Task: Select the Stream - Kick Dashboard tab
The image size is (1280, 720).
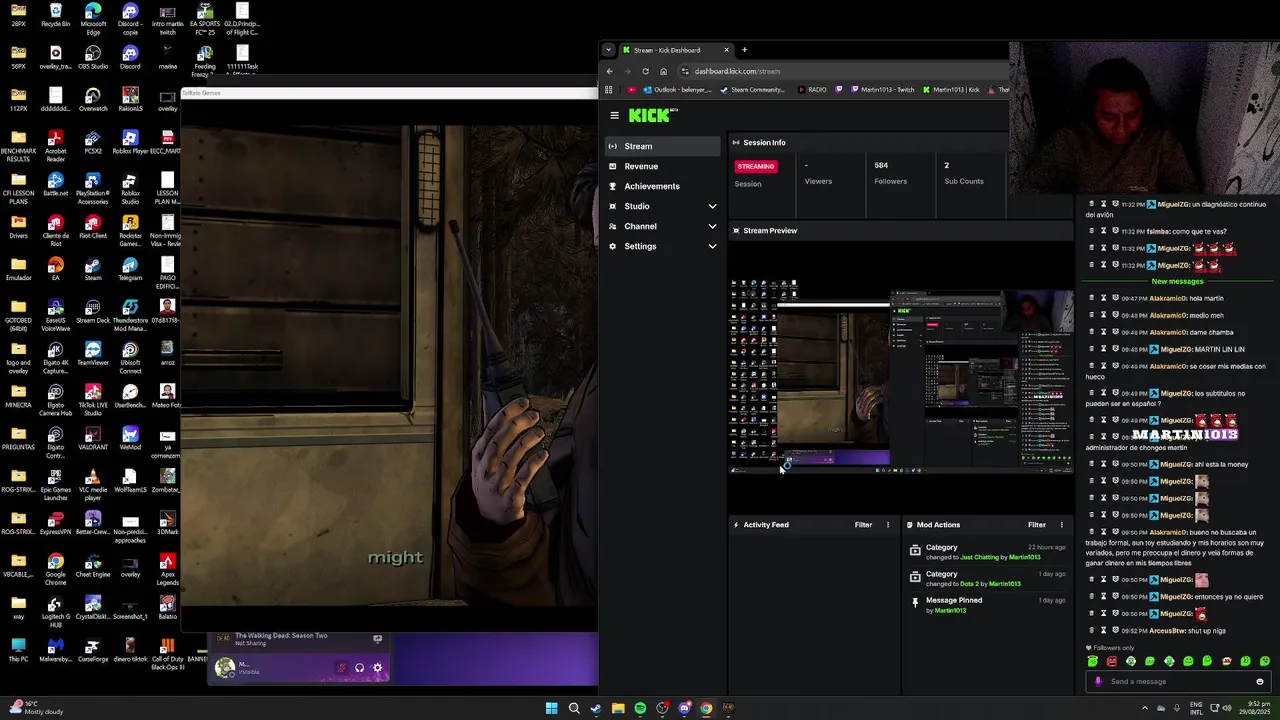Action: click(x=675, y=50)
